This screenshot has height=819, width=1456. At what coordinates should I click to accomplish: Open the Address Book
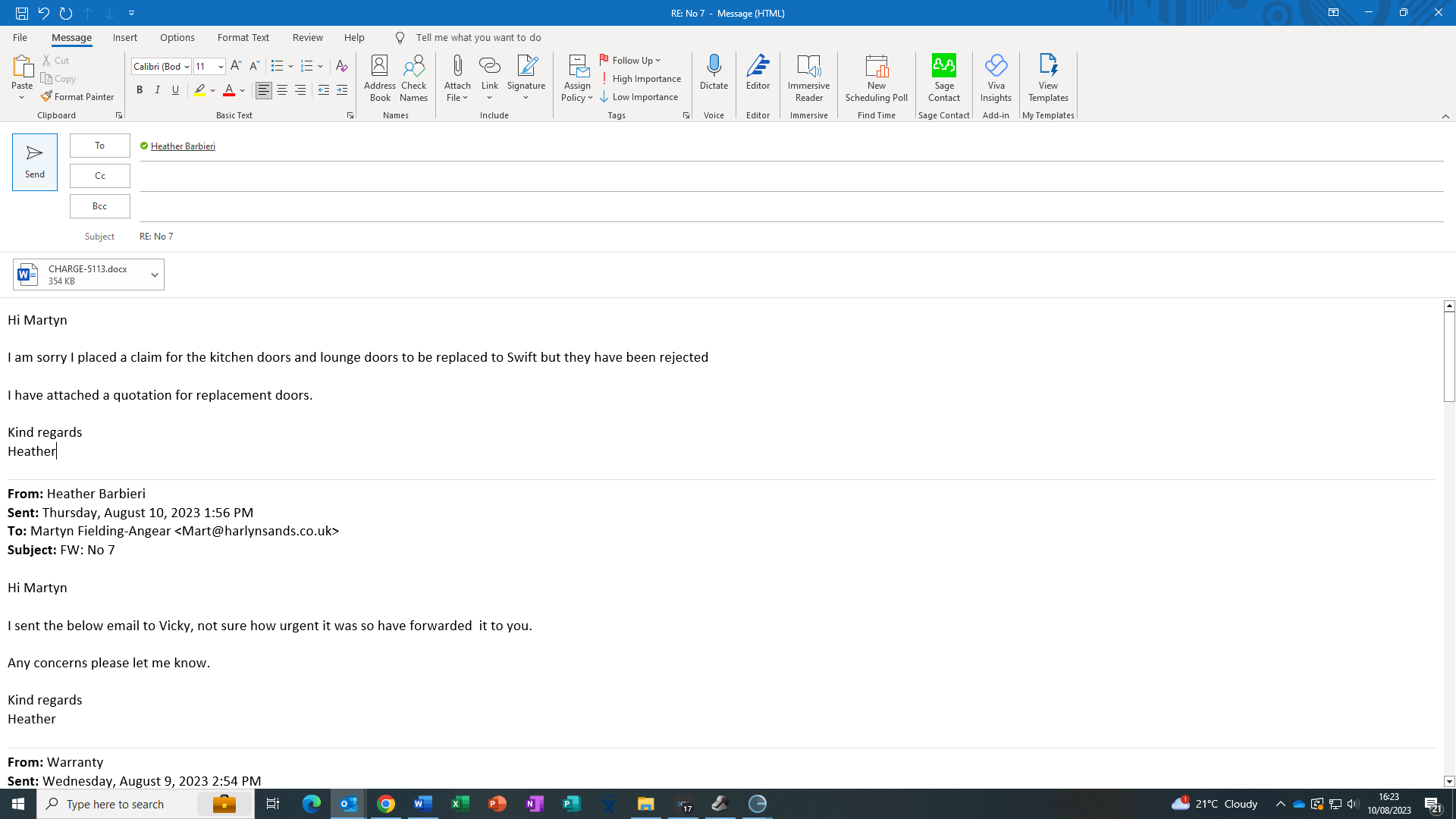379,77
